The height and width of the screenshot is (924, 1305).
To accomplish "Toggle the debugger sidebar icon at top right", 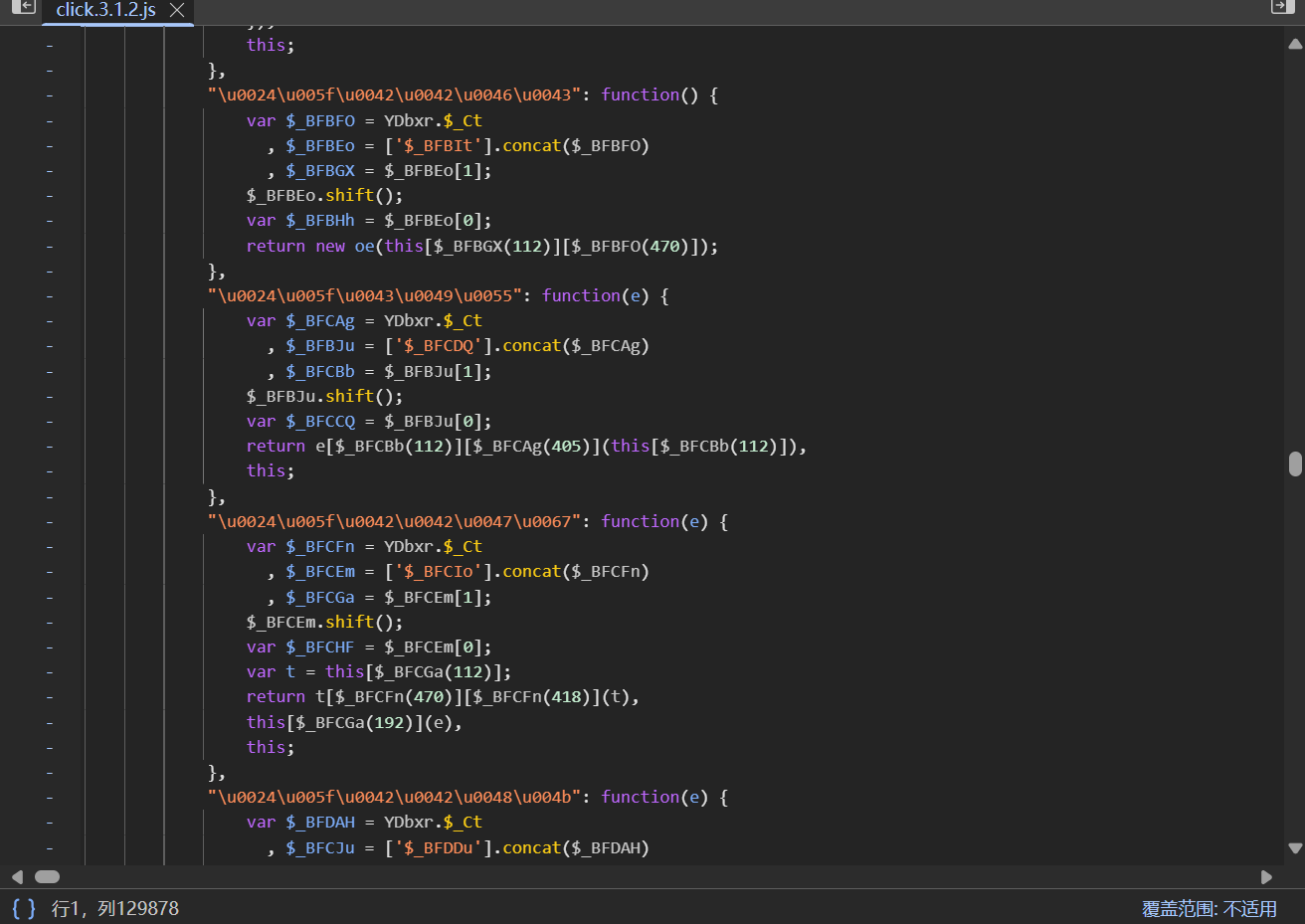I will 1282,7.
